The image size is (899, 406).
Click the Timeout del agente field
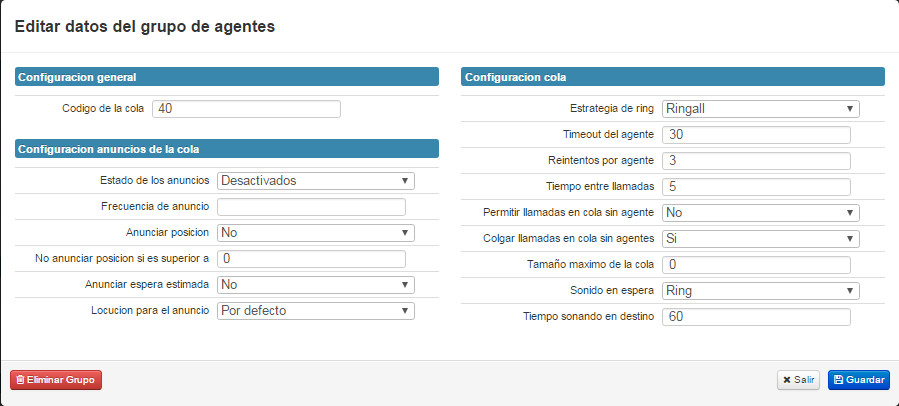pyautogui.click(x=756, y=135)
